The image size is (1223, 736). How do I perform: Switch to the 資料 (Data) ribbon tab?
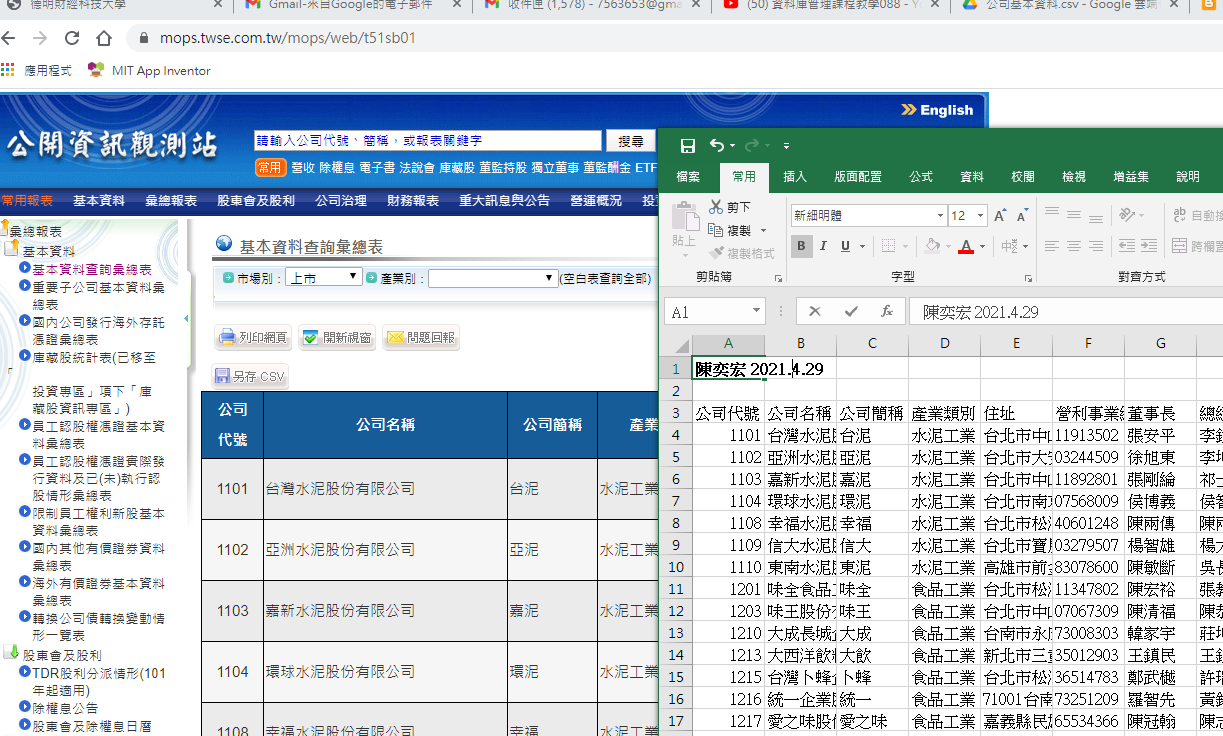(x=972, y=177)
